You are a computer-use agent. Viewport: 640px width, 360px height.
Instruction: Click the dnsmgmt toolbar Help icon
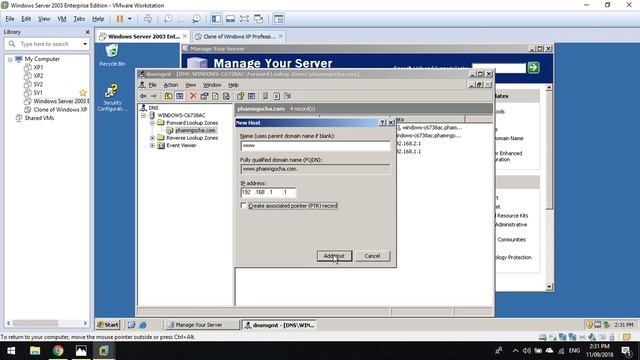tap(240, 96)
